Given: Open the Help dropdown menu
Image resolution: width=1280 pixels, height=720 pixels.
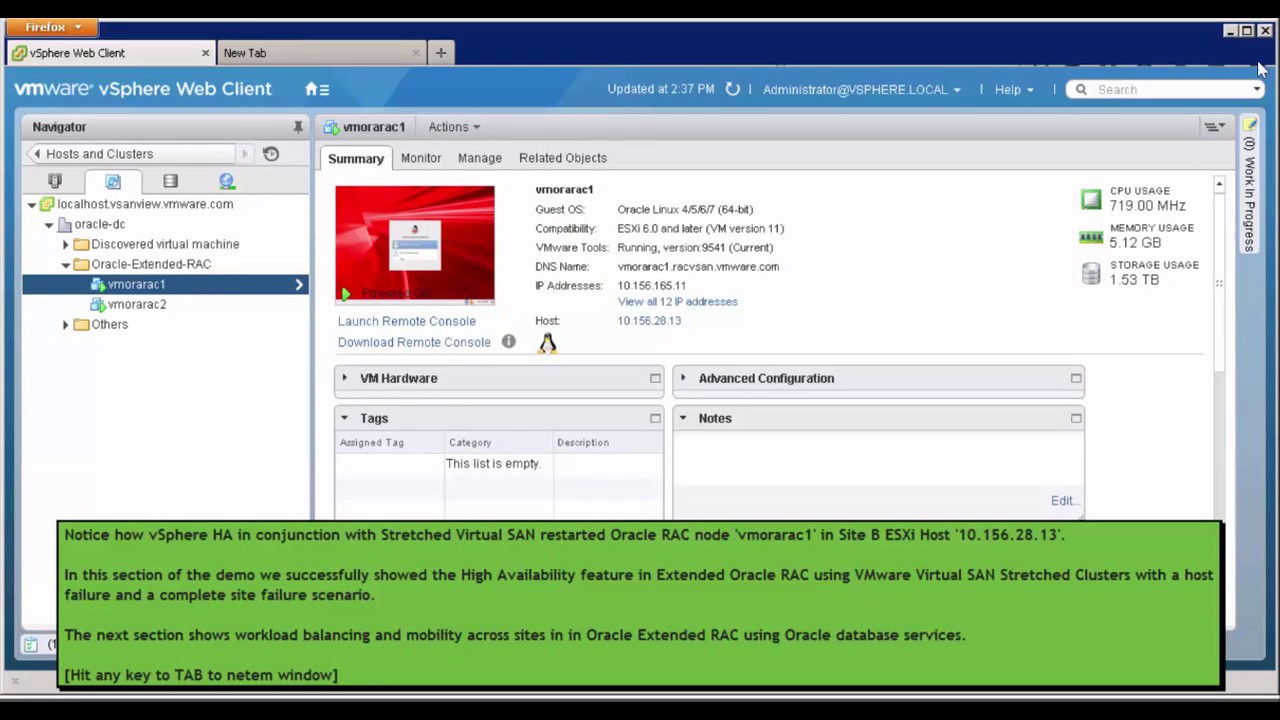Looking at the screenshot, I should click(x=1014, y=89).
